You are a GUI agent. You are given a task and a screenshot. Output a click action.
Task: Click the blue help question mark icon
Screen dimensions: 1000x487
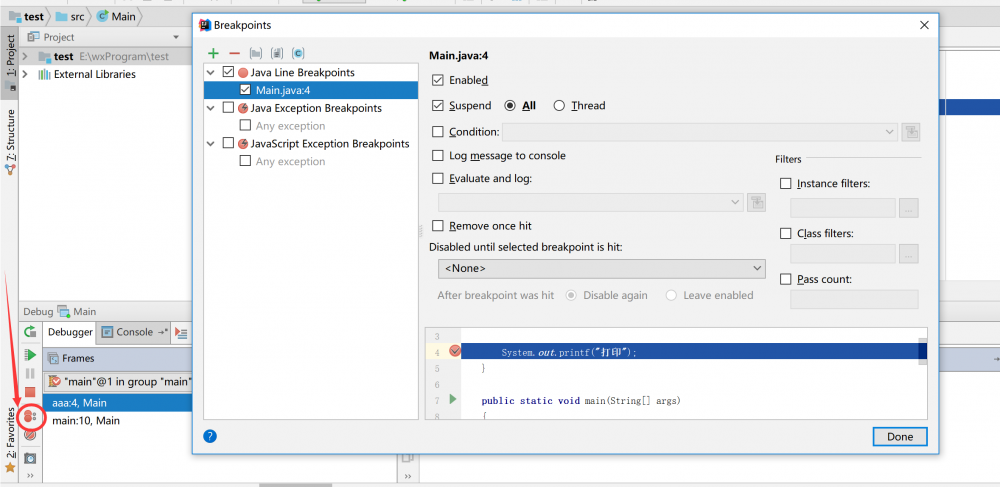210,436
